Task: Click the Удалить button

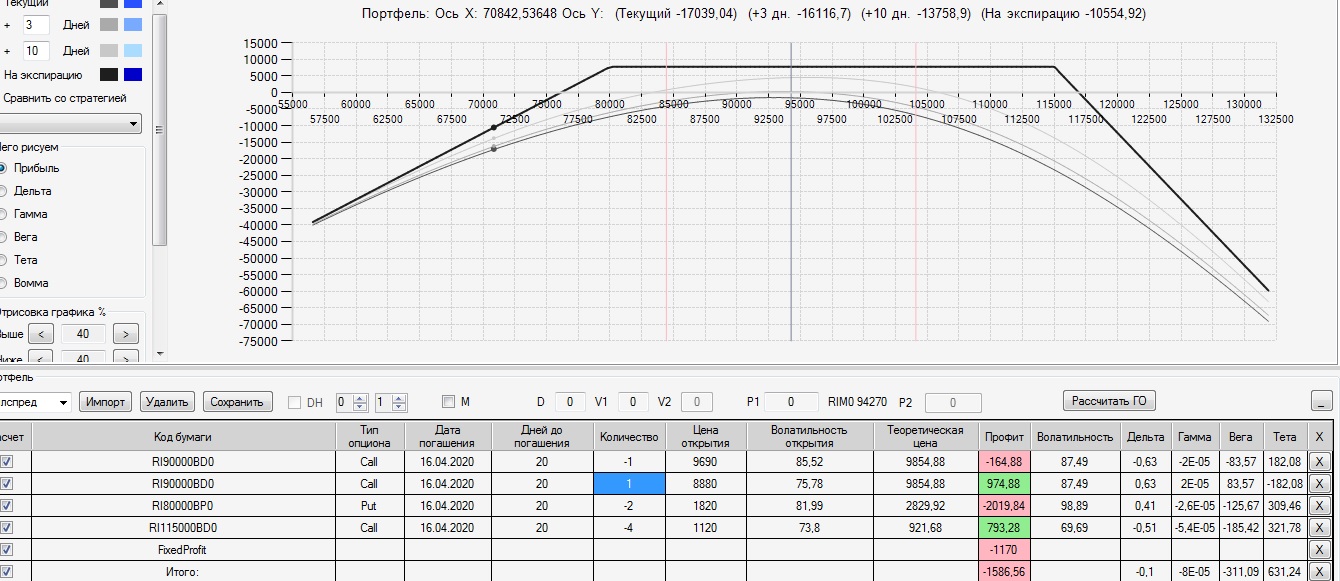Action: click(167, 402)
